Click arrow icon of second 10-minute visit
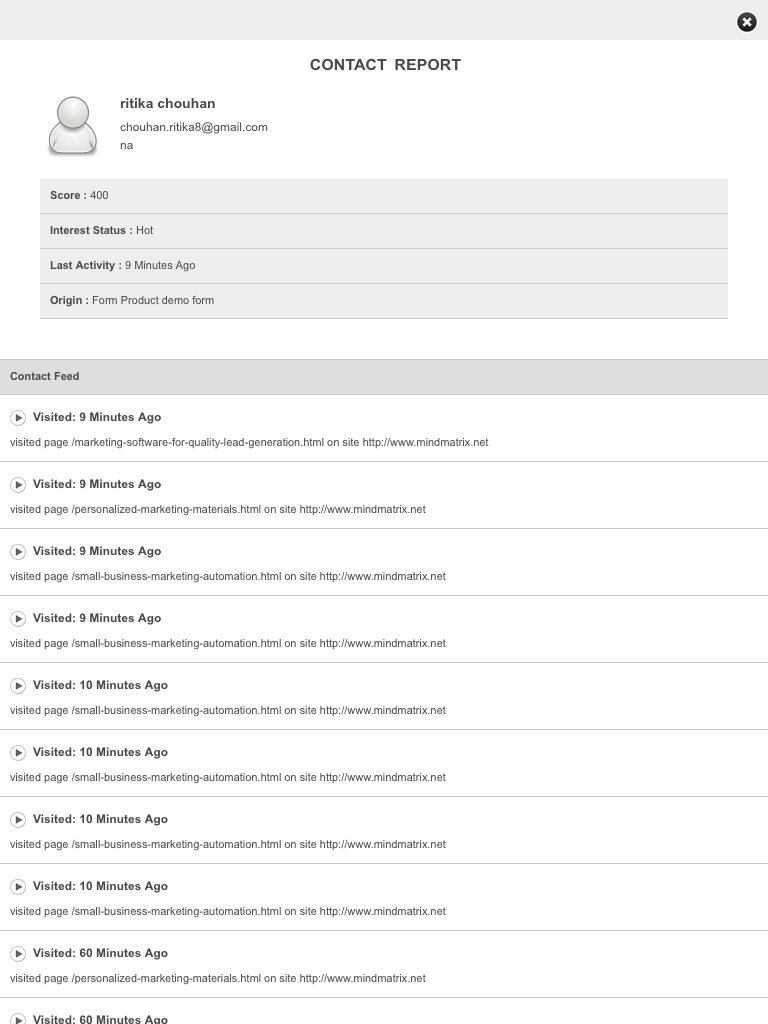768x1024 pixels. click(x=18, y=753)
